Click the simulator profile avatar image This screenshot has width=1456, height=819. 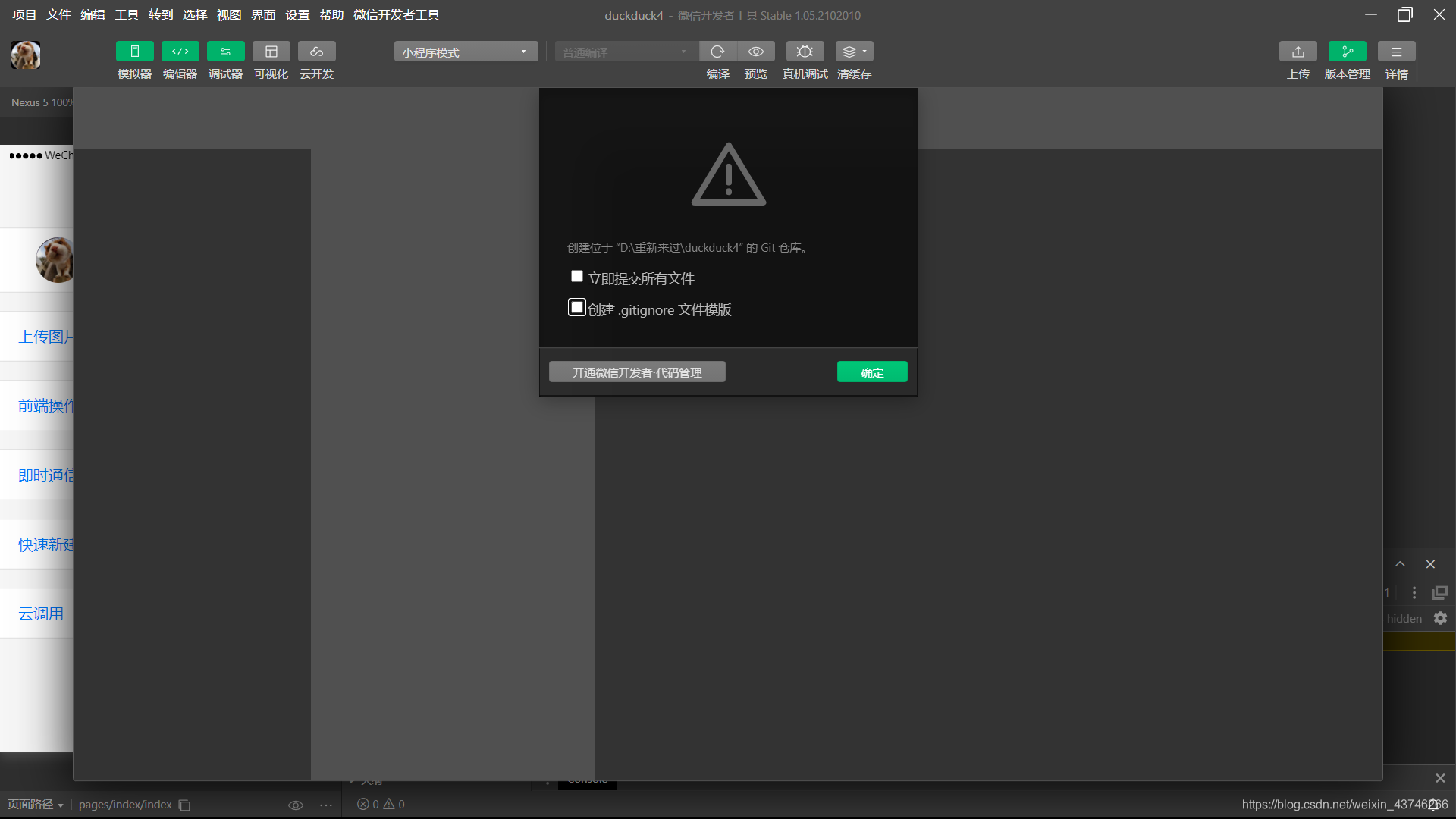(55, 260)
